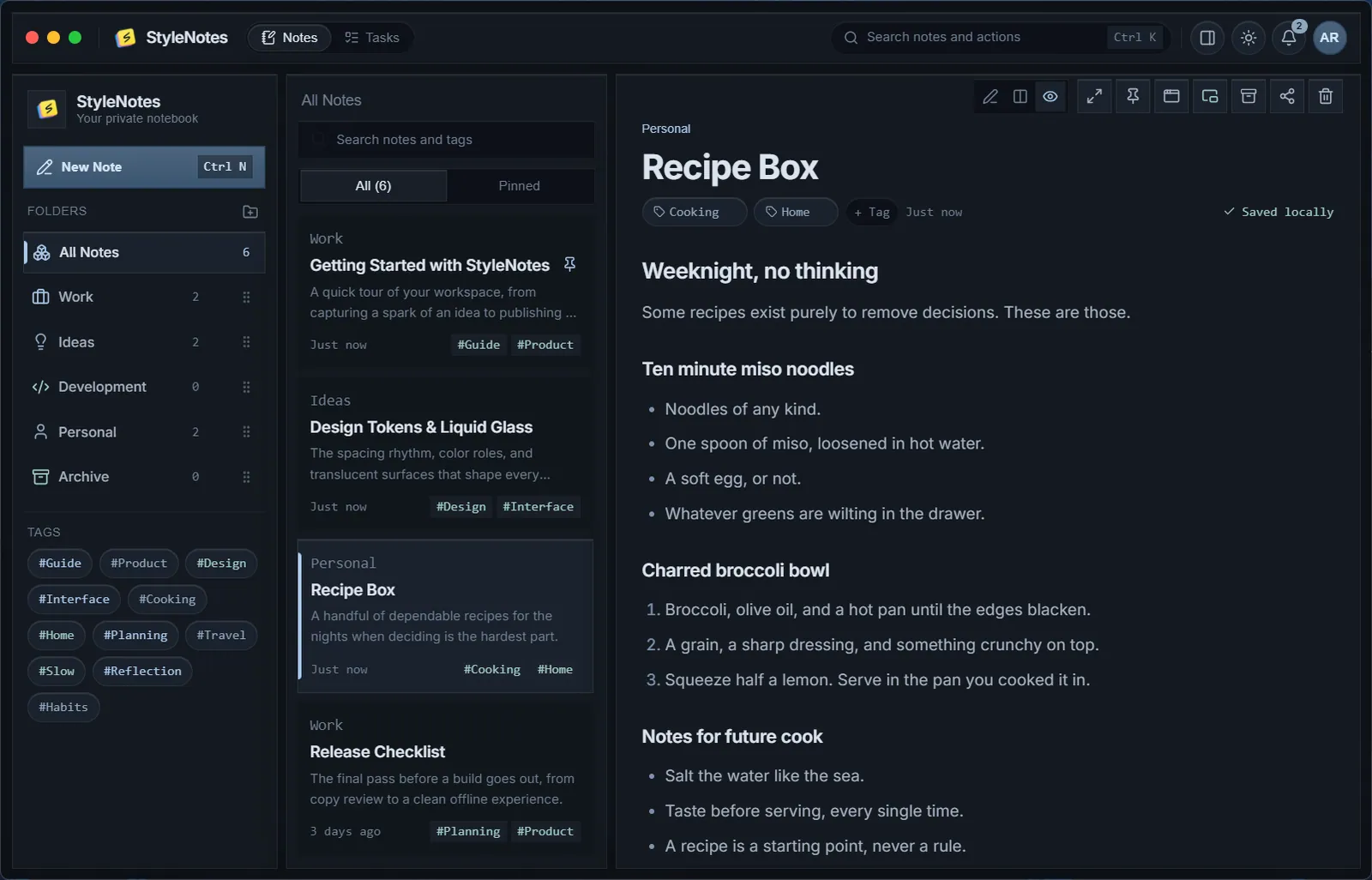This screenshot has height=880, width=1372.
Task: Grab the drag handle on the Work folder
Action: coord(246,298)
